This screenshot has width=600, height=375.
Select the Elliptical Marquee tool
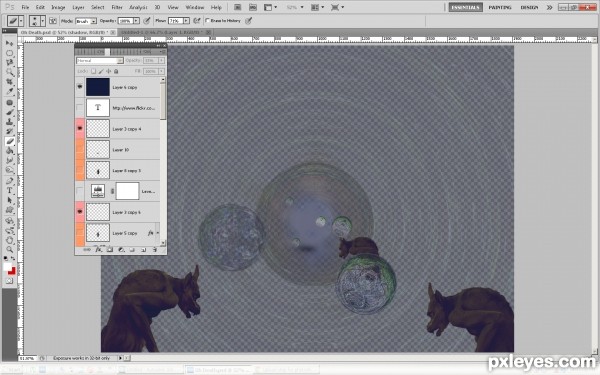tap(10, 53)
